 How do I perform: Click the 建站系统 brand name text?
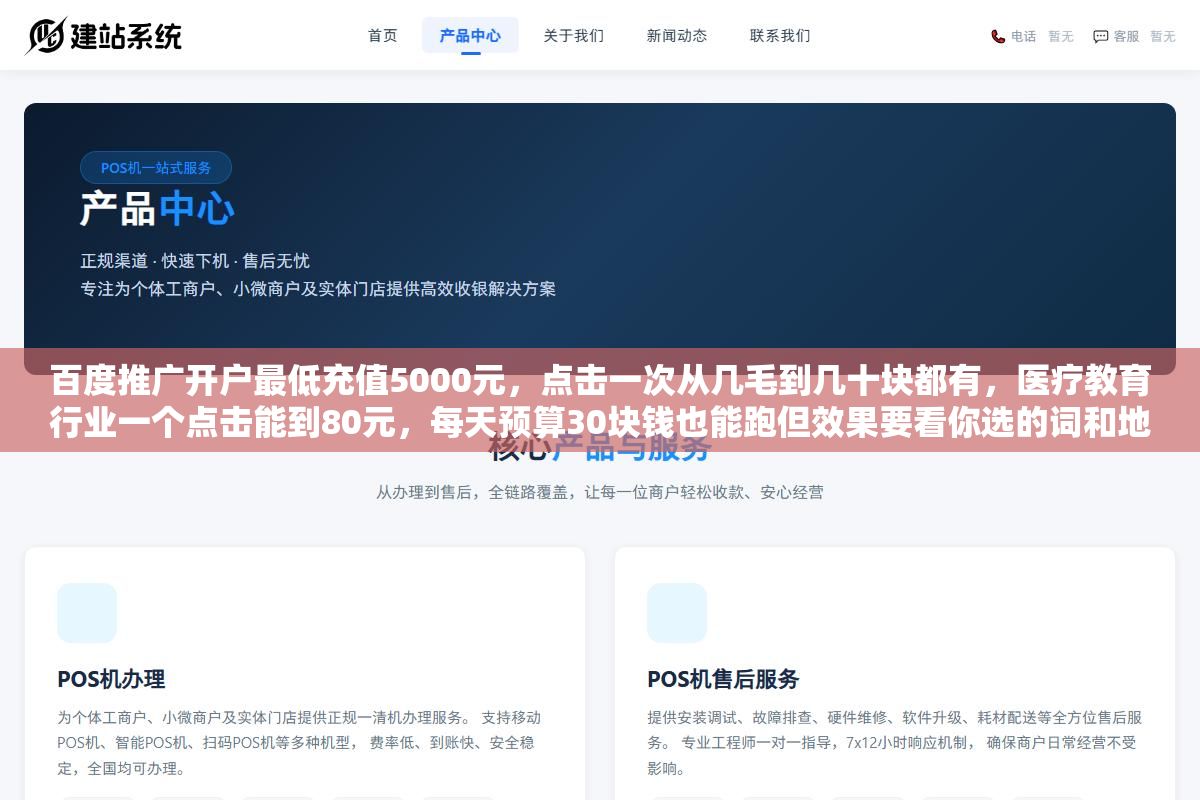[x=126, y=36]
